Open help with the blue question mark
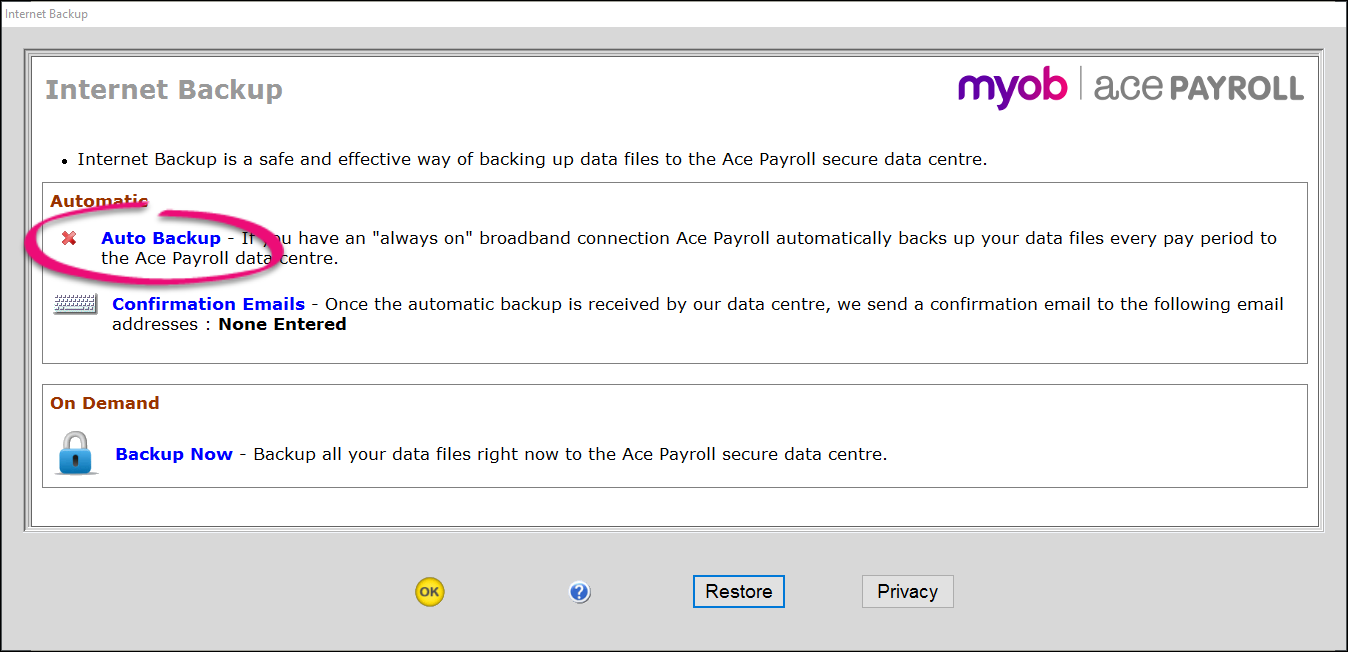 [579, 592]
